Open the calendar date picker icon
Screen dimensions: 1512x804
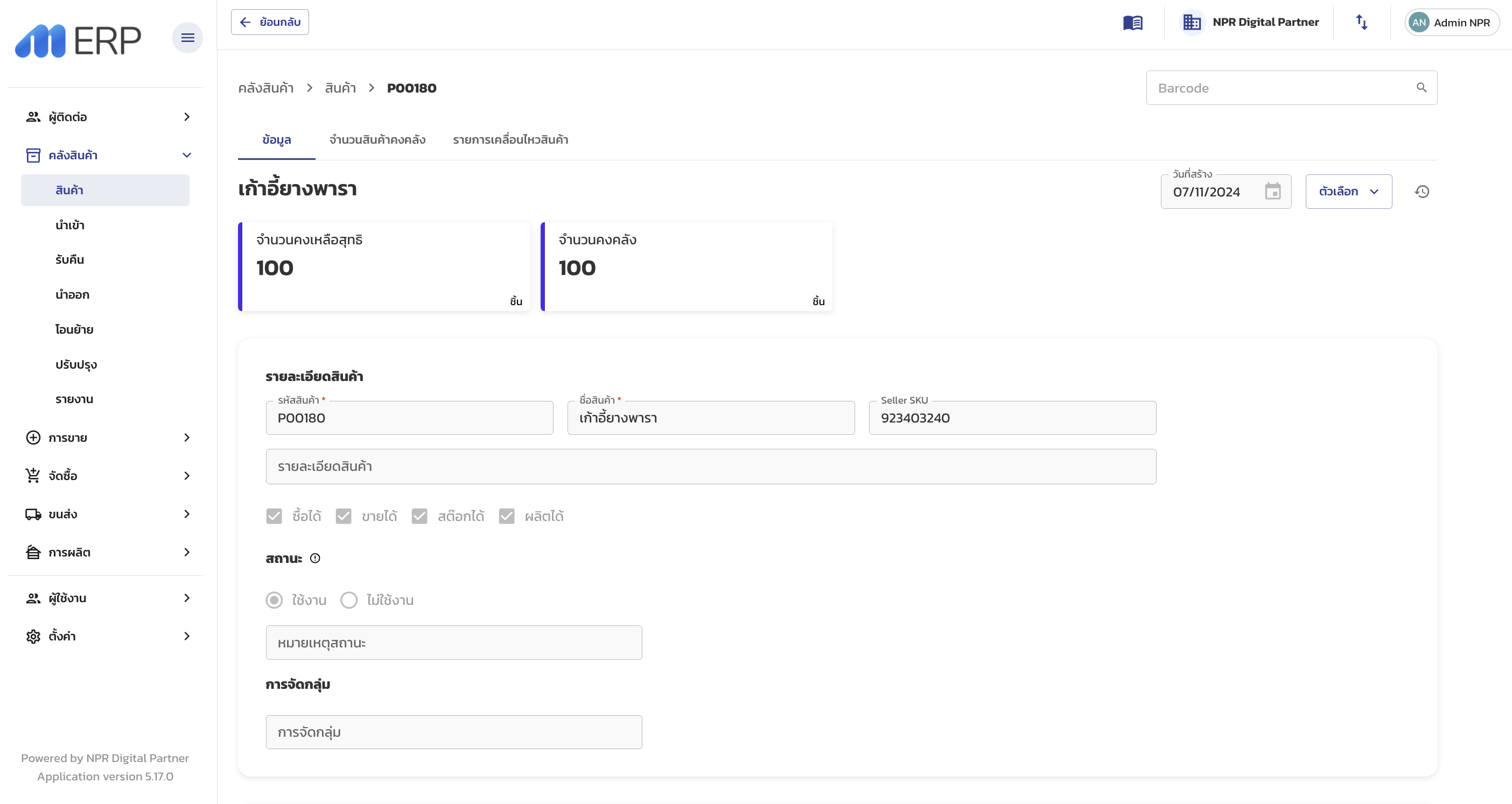click(x=1272, y=192)
